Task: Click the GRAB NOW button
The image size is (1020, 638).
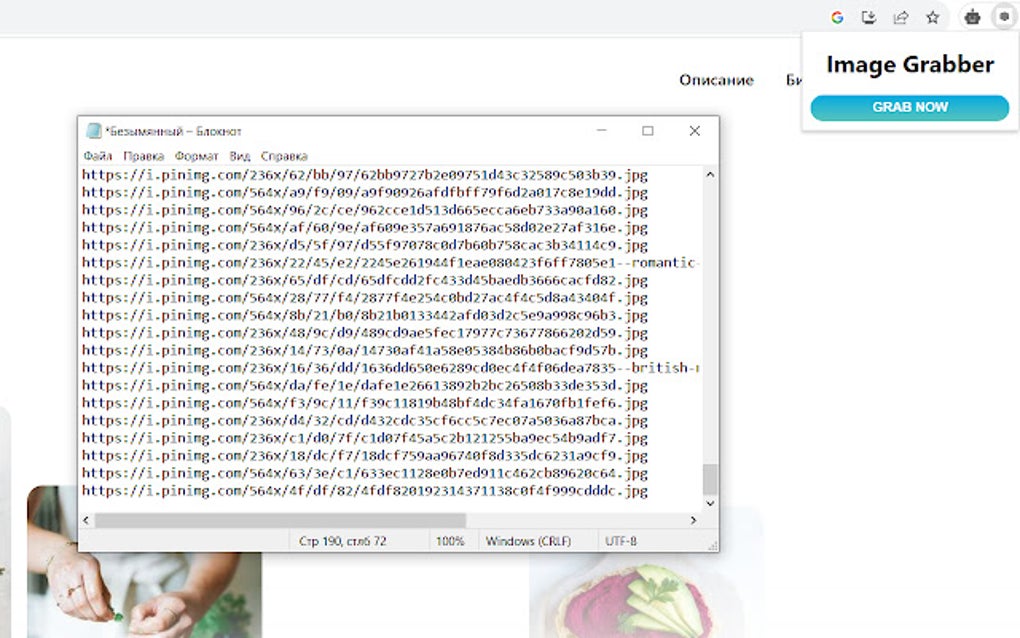Action: click(x=909, y=107)
